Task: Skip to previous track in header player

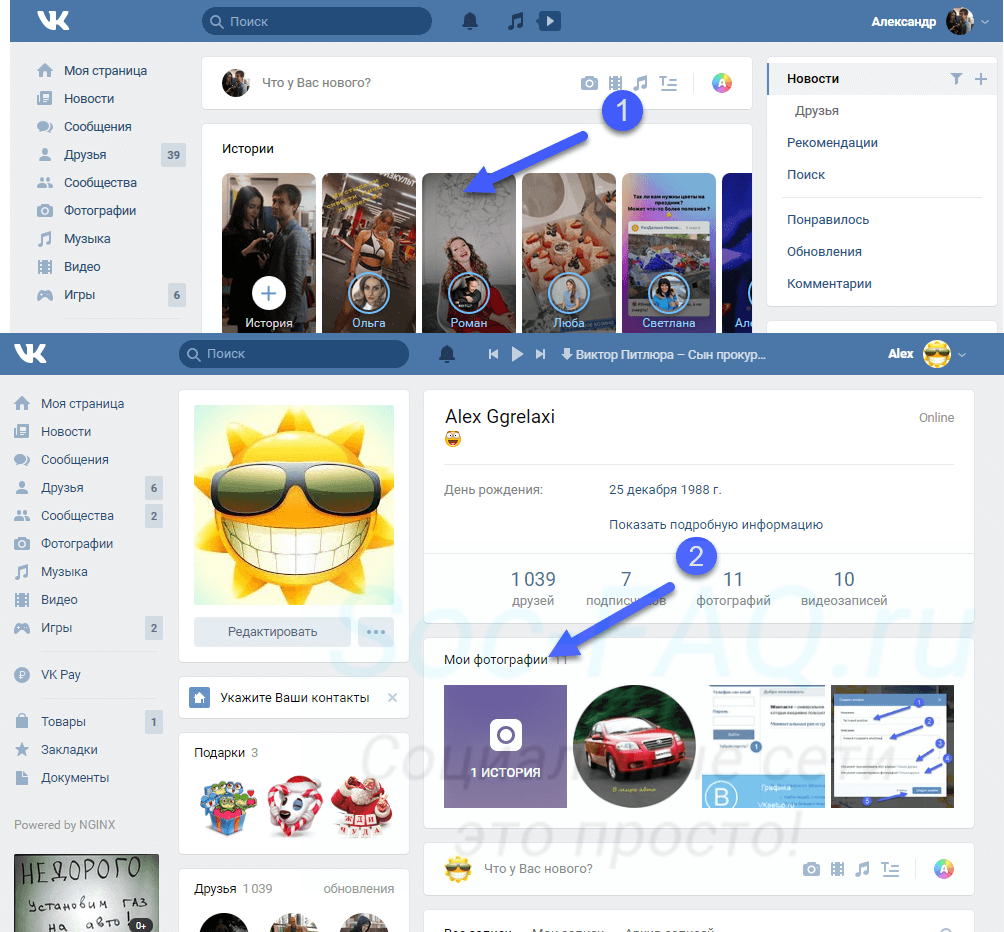Action: 493,354
